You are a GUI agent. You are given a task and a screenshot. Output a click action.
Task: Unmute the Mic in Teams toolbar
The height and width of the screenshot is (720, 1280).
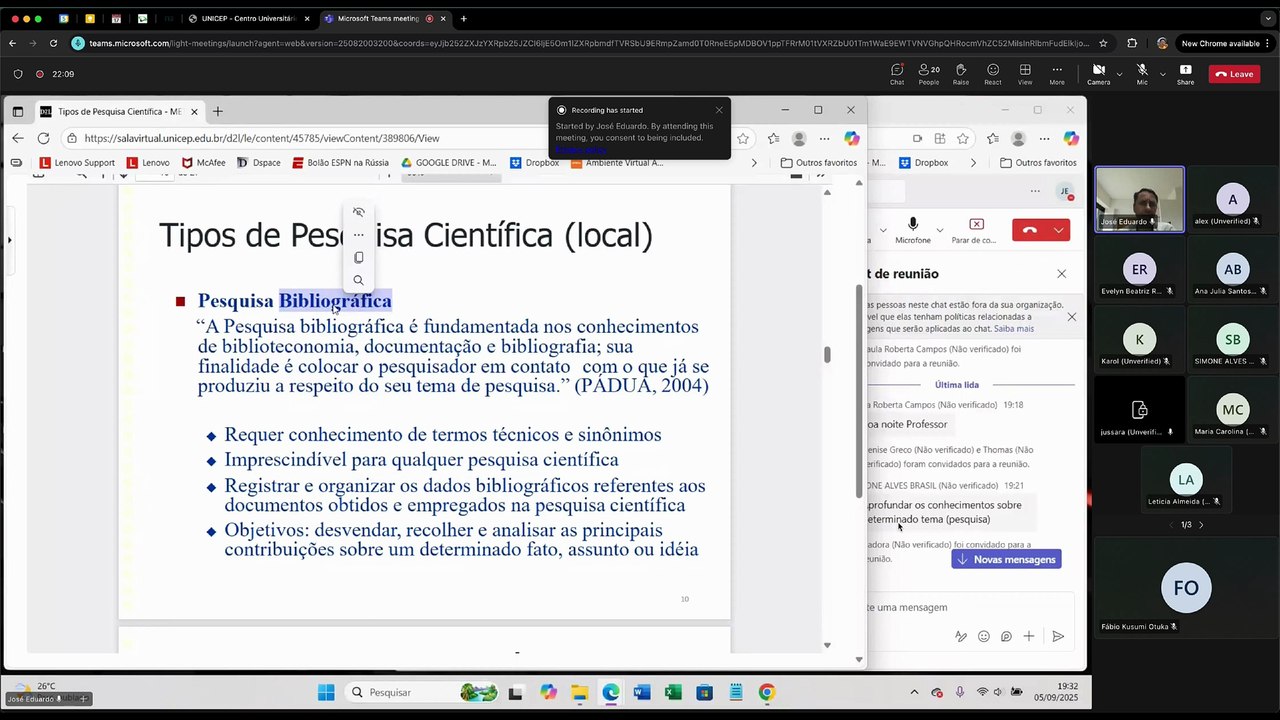click(1142, 73)
